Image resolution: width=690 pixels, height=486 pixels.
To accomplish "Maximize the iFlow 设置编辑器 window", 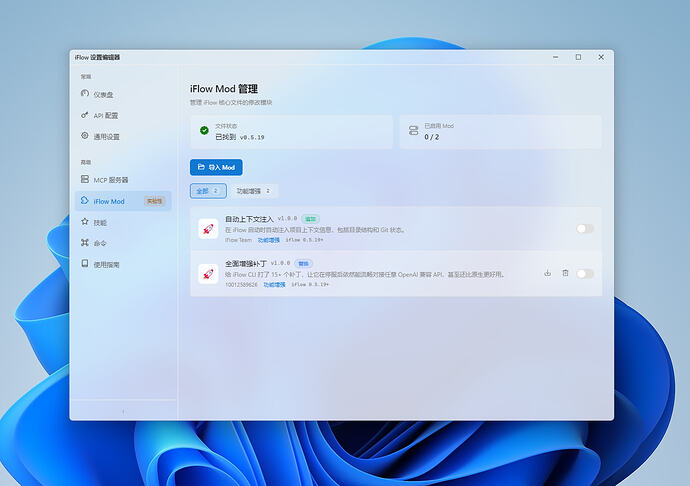I will pyautogui.click(x=578, y=57).
